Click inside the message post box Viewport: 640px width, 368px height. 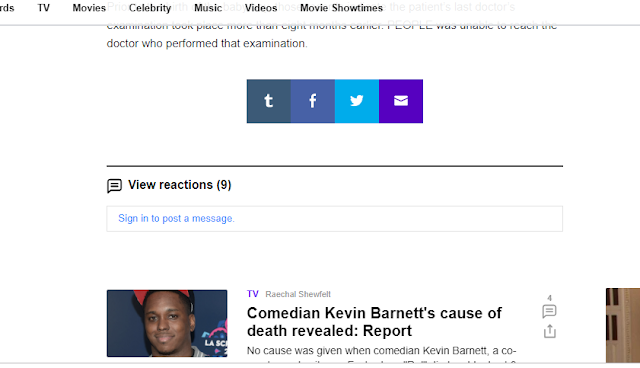pos(335,219)
